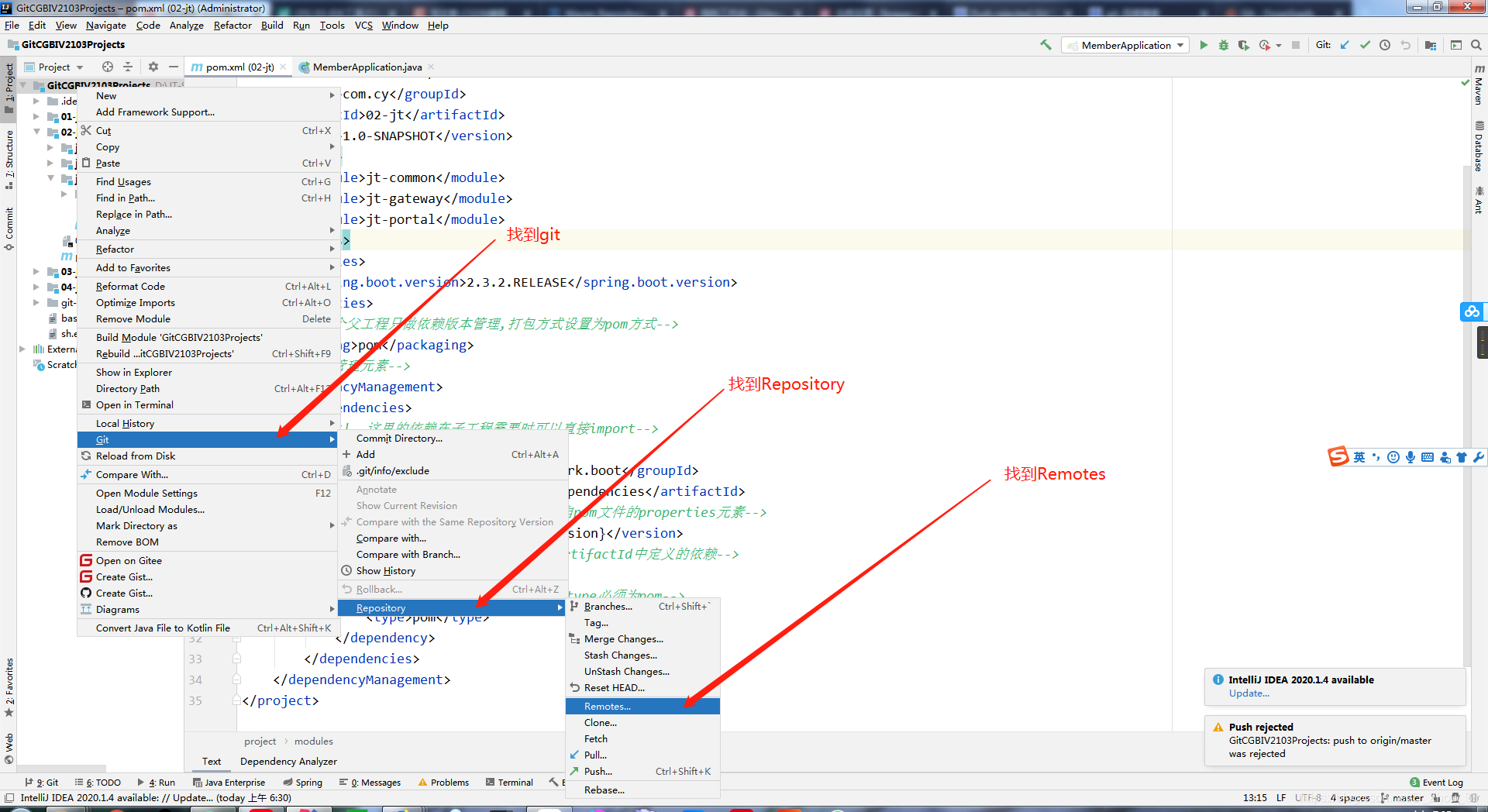This screenshot has width=1488, height=812.
Task: Open the Commit tool window on the left
Action: point(9,229)
